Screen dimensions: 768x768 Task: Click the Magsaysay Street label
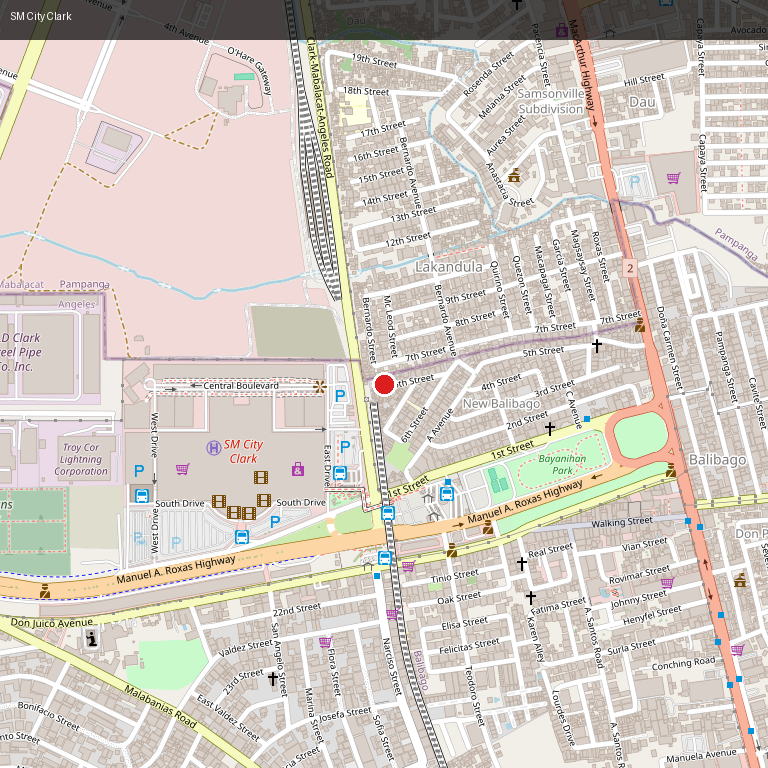(x=581, y=265)
